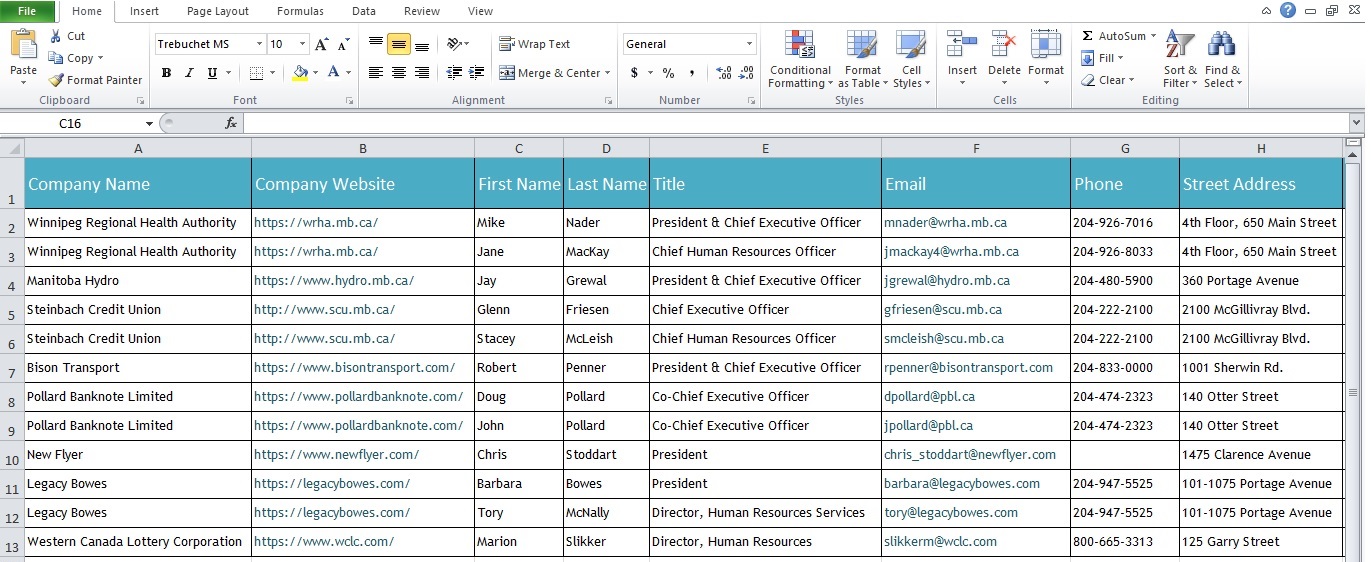
Task: Click the AutoSum sigma icon
Action: pyautogui.click(x=1087, y=36)
